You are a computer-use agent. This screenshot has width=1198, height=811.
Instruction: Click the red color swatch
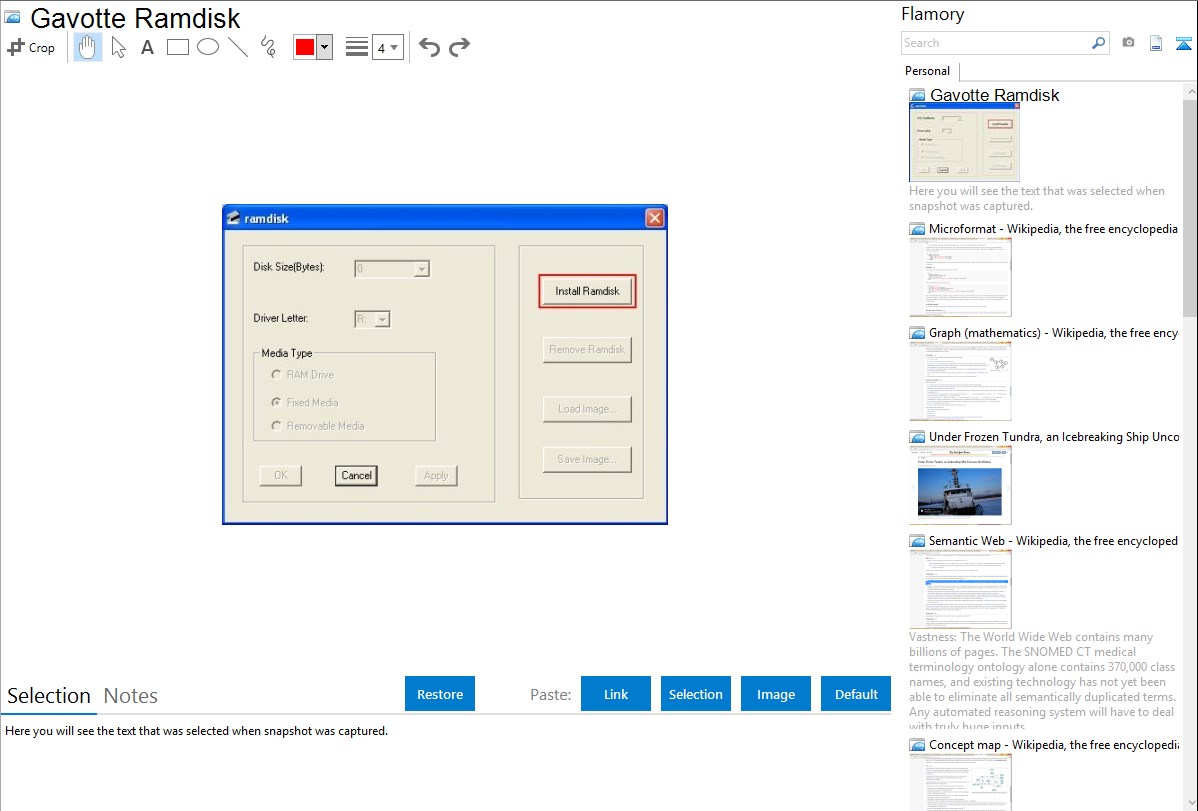point(305,47)
